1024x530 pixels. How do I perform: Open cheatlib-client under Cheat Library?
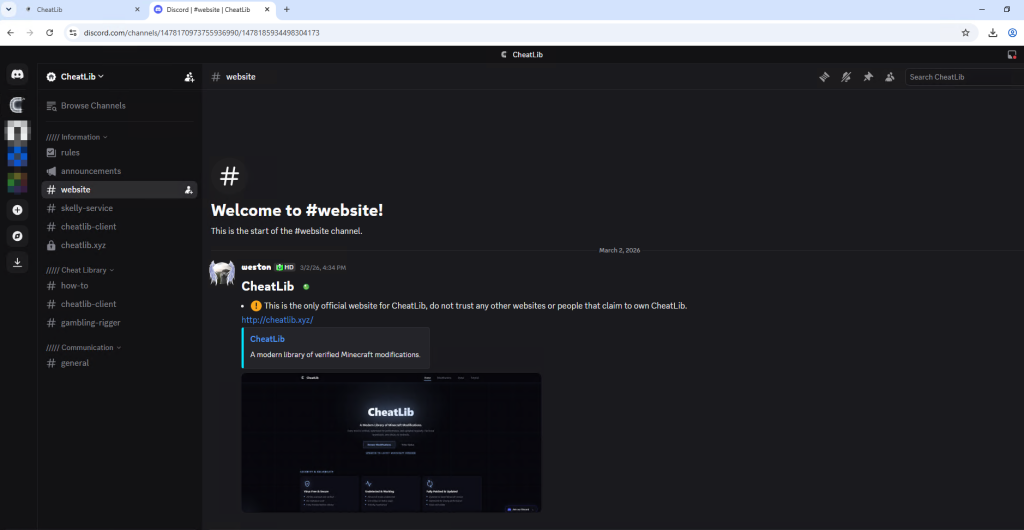119,304
